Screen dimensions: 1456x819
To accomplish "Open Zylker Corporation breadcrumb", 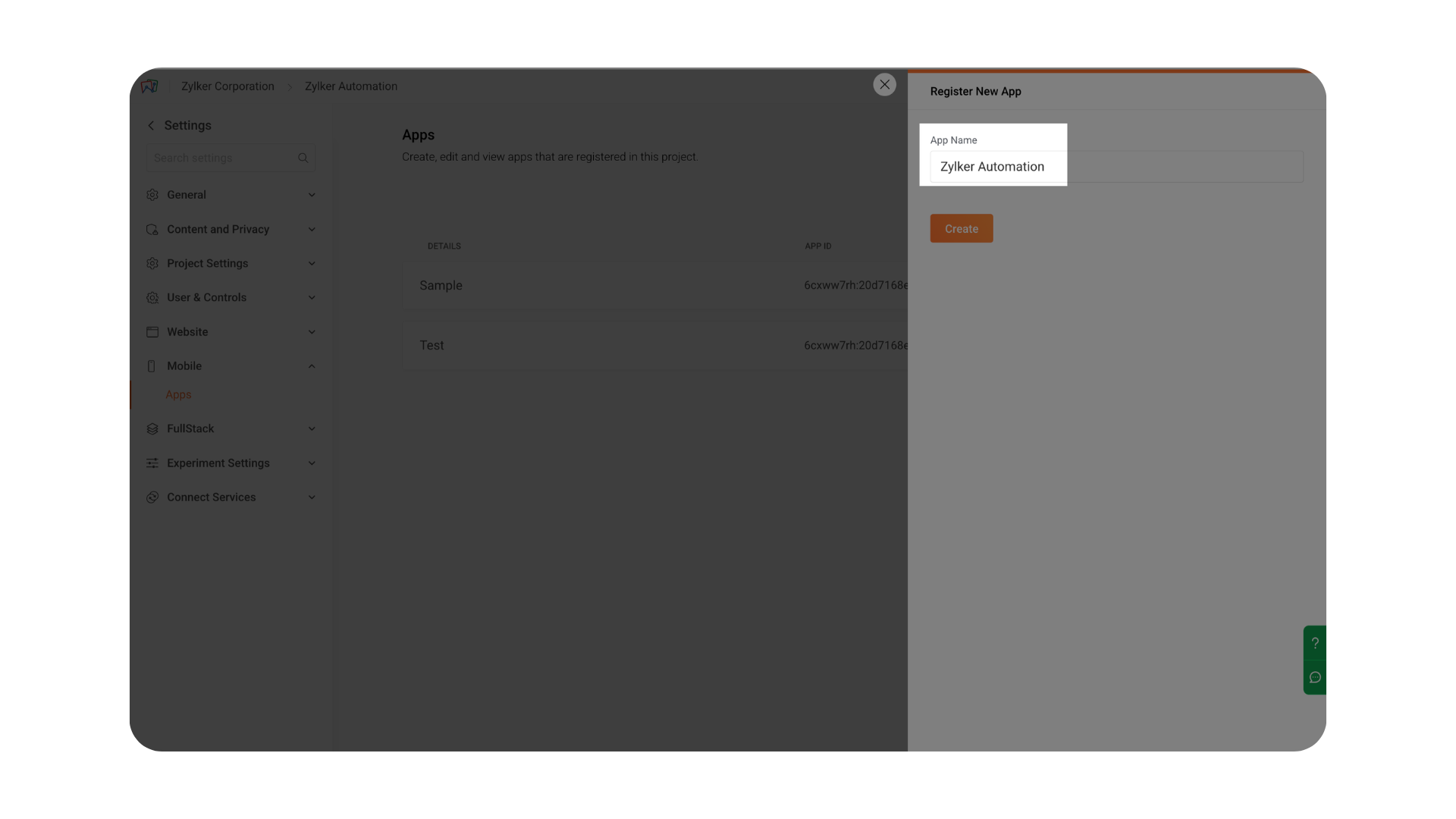I will 227,86.
